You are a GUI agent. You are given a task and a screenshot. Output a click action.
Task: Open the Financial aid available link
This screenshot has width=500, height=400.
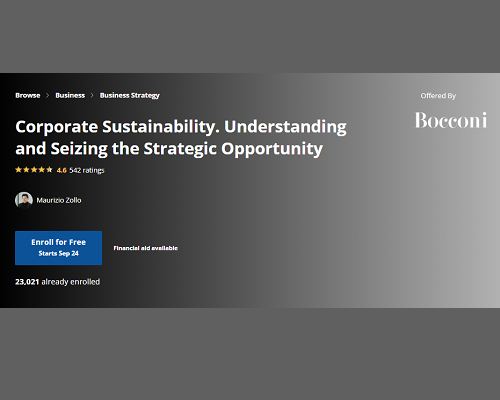146,248
